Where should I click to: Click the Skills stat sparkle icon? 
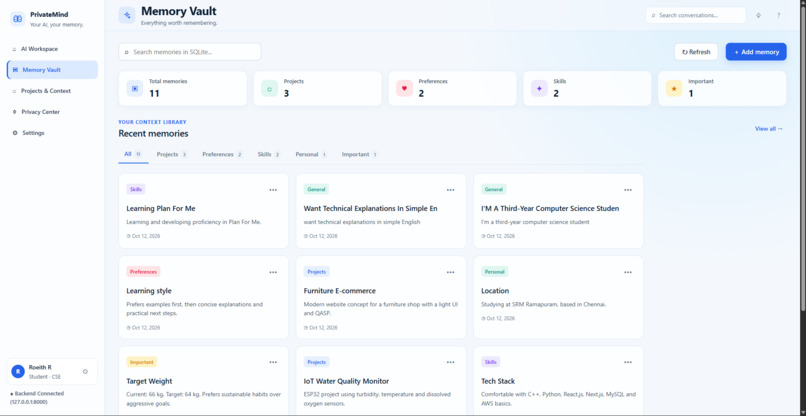(539, 88)
